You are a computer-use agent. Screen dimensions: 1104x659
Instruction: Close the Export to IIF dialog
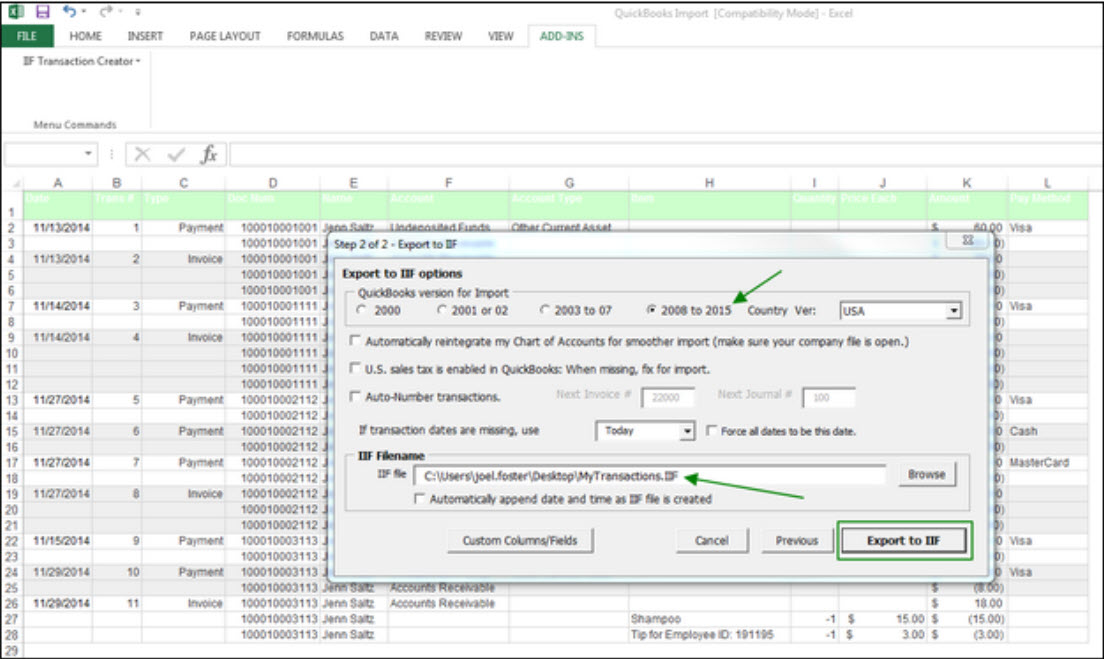tap(968, 240)
